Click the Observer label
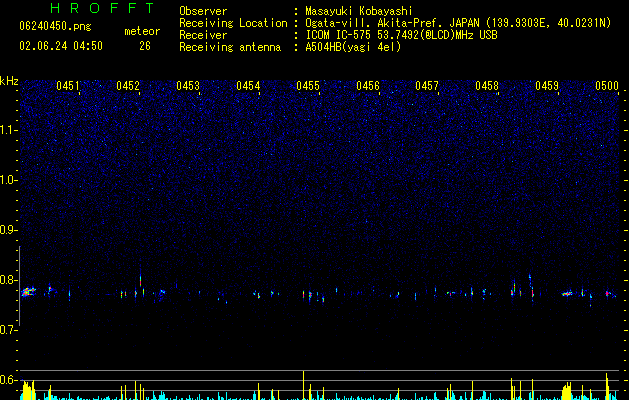The image size is (629, 400). (203, 11)
